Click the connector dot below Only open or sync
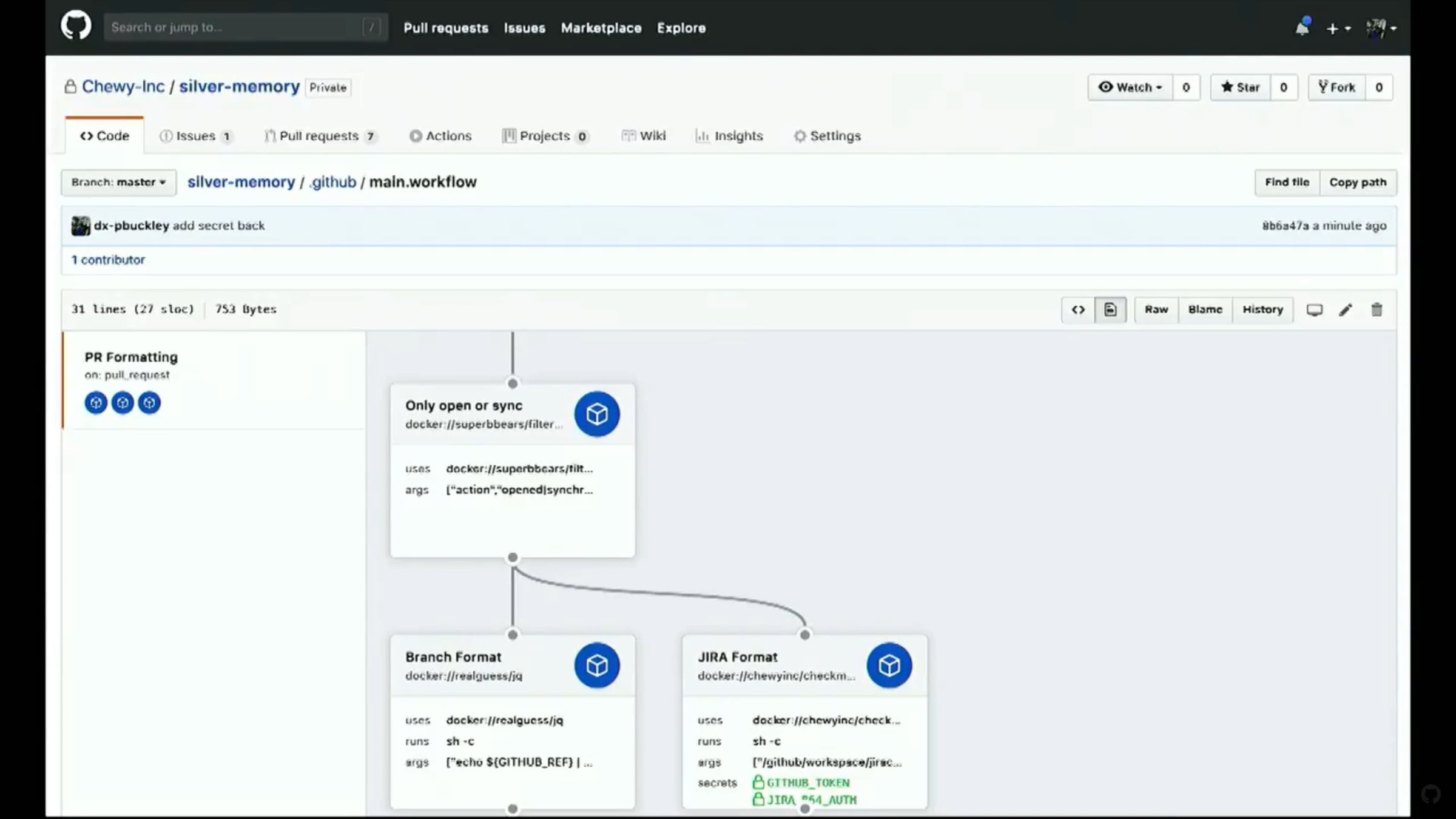This screenshot has width=1456, height=819. click(x=513, y=558)
